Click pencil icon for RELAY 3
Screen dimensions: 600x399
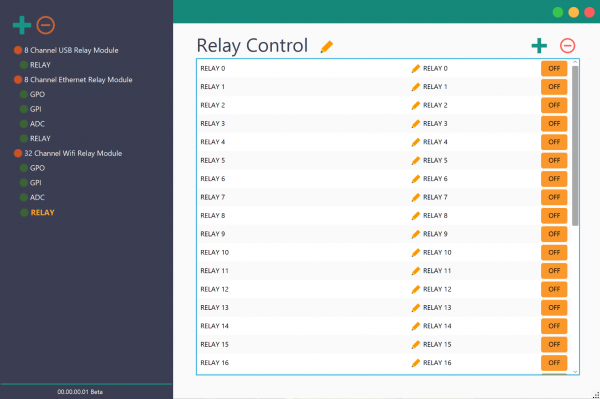click(x=416, y=124)
